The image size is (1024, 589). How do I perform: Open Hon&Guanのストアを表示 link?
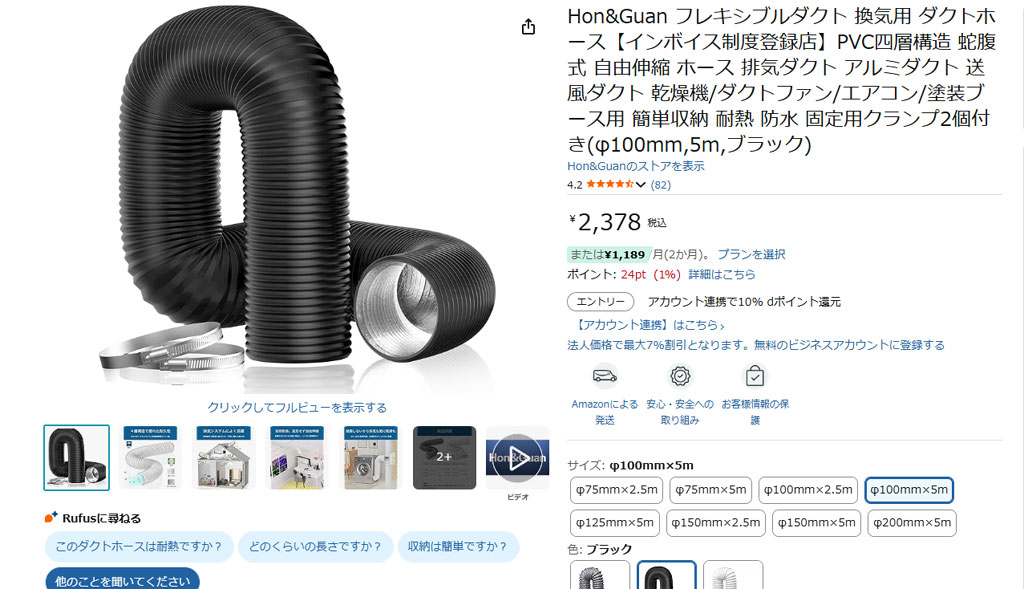tap(635, 166)
